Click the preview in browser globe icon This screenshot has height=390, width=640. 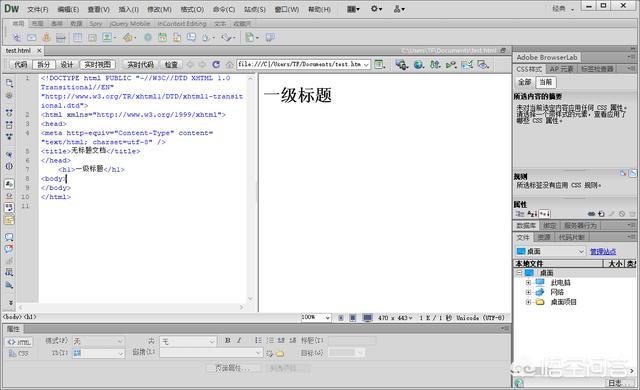(418, 64)
